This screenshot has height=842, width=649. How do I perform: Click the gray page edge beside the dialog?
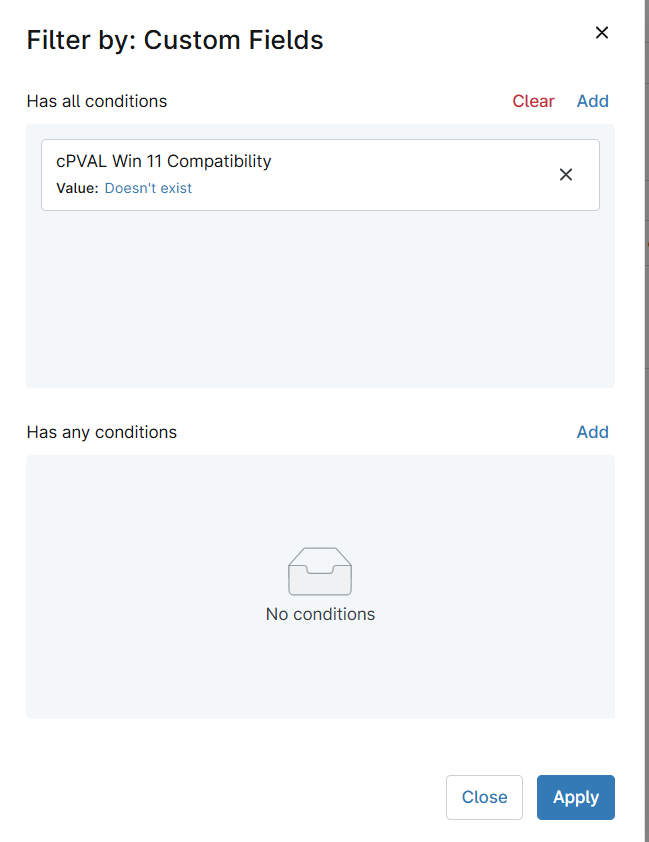647,421
